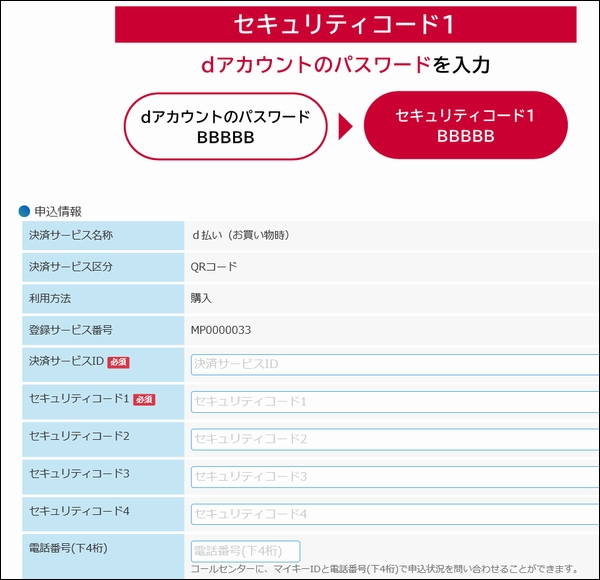Click the 登録サービス番号 row label
Screen dimensions: 600x580
tap(71, 330)
